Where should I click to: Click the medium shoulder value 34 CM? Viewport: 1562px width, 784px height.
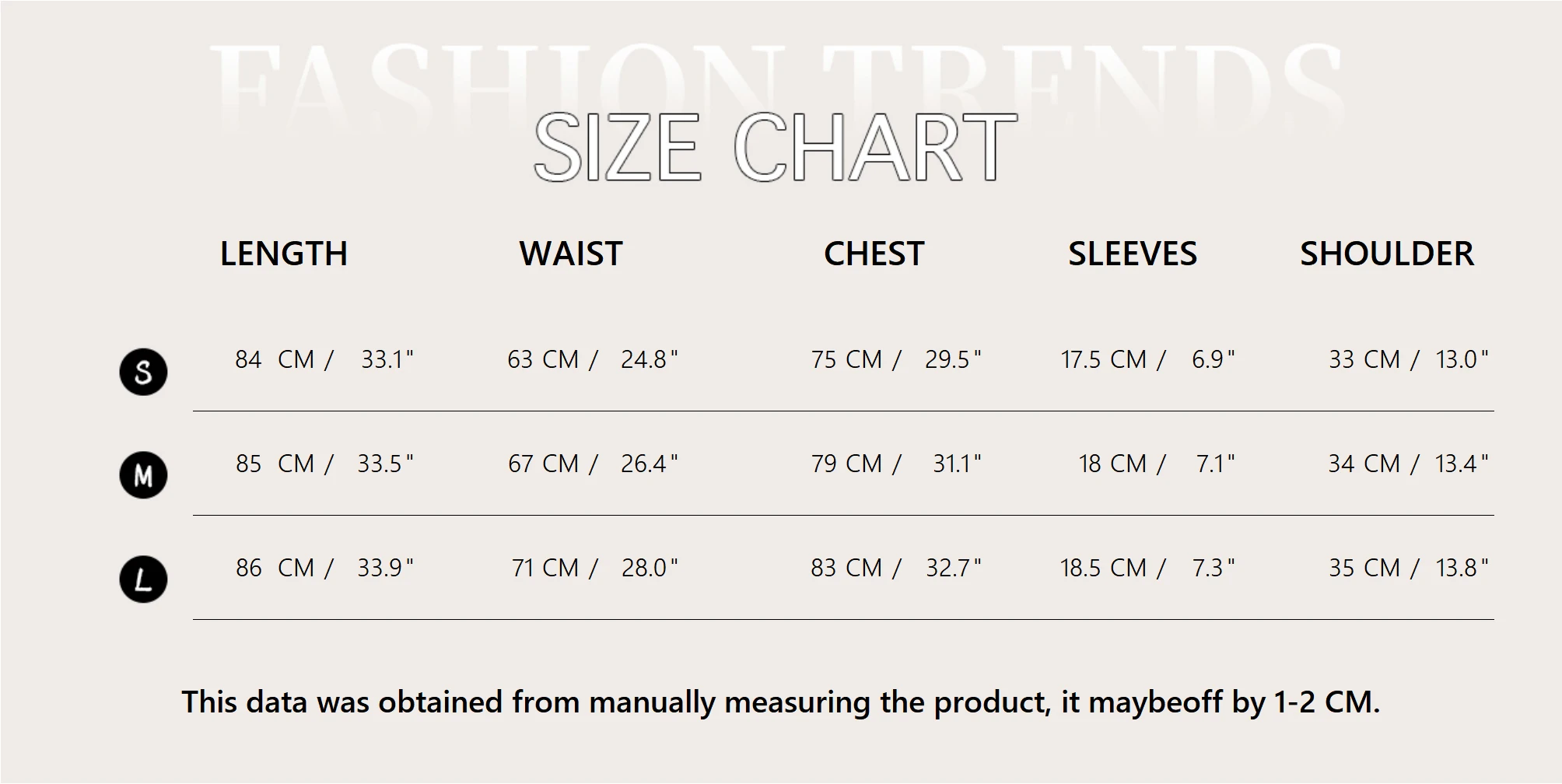[x=1364, y=464]
